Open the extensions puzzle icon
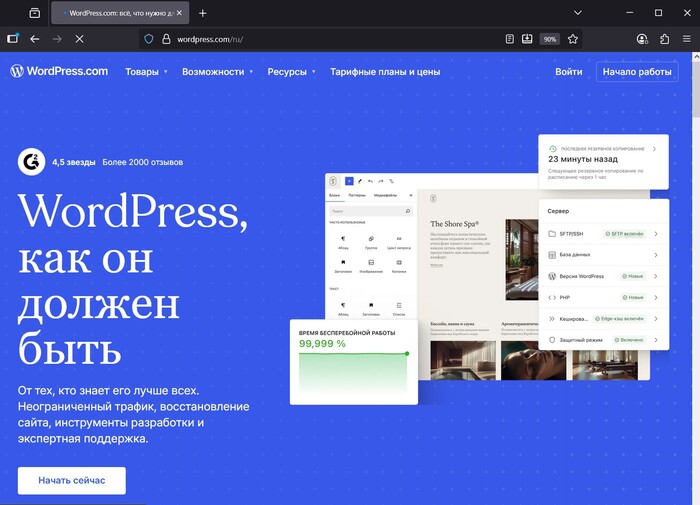Viewport: 700px width, 505px height. tap(664, 39)
